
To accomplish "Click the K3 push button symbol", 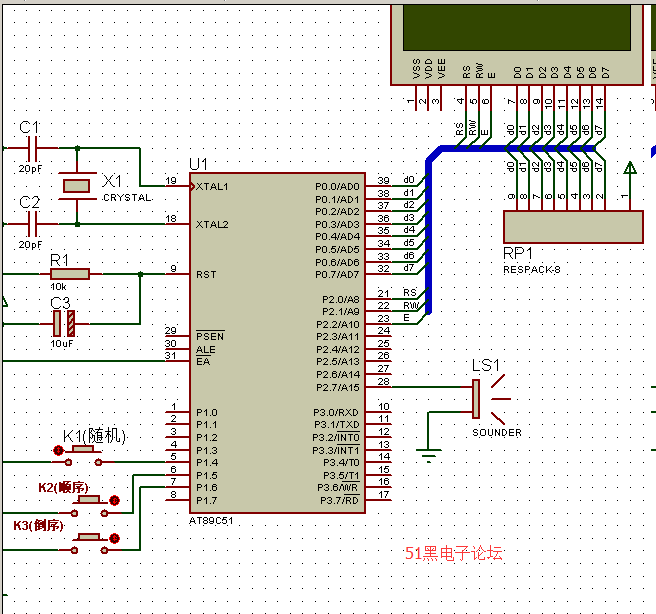I will tap(89, 543).
